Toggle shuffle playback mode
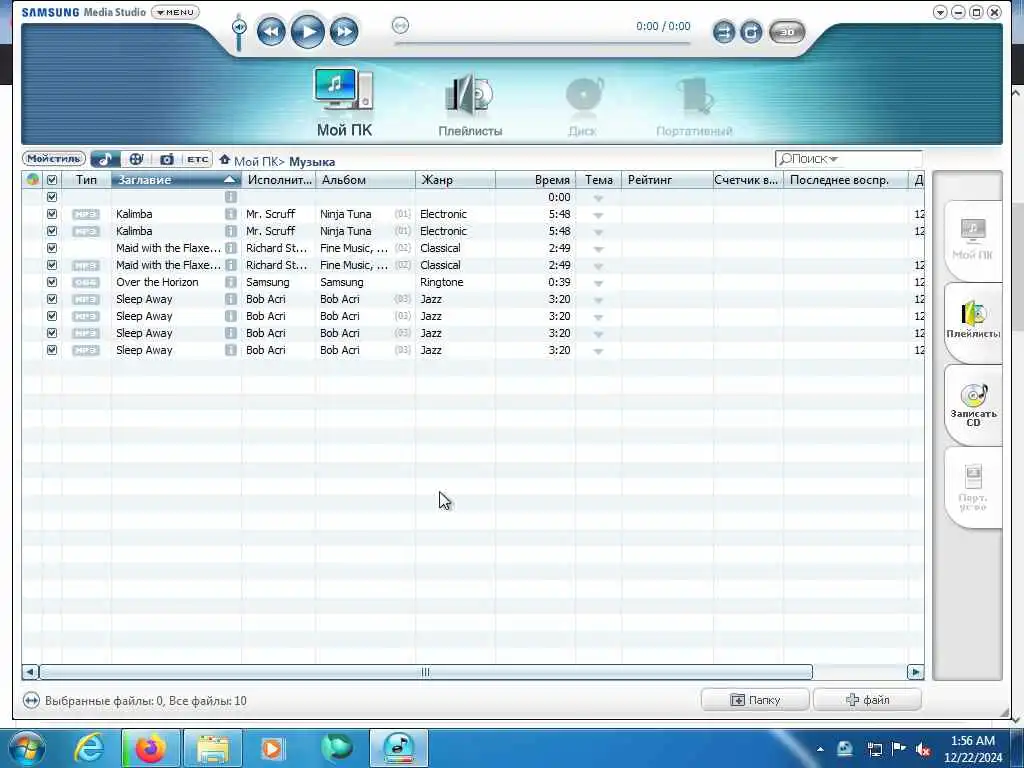Image resolution: width=1024 pixels, height=768 pixels. coord(723,31)
